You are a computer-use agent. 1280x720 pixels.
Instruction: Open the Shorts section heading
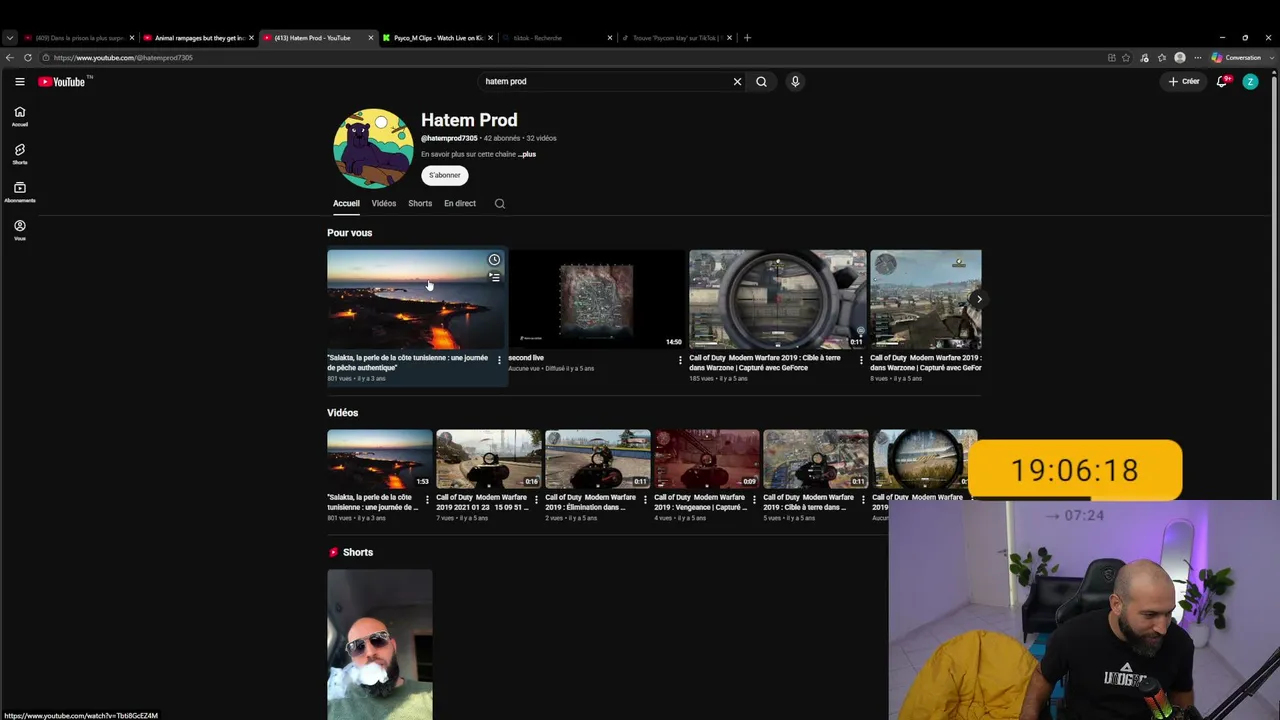coord(357,553)
